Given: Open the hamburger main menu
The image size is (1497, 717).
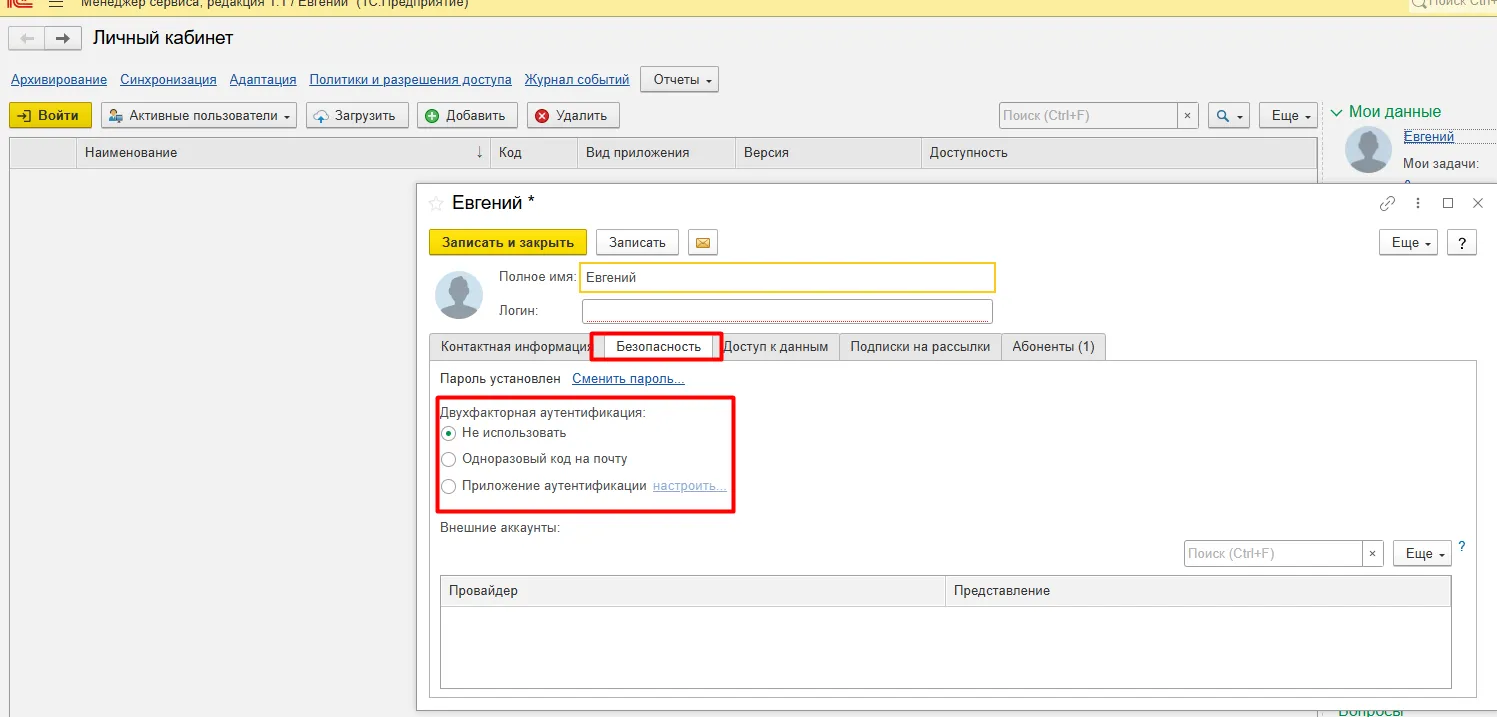Looking at the screenshot, I should [57, 3].
